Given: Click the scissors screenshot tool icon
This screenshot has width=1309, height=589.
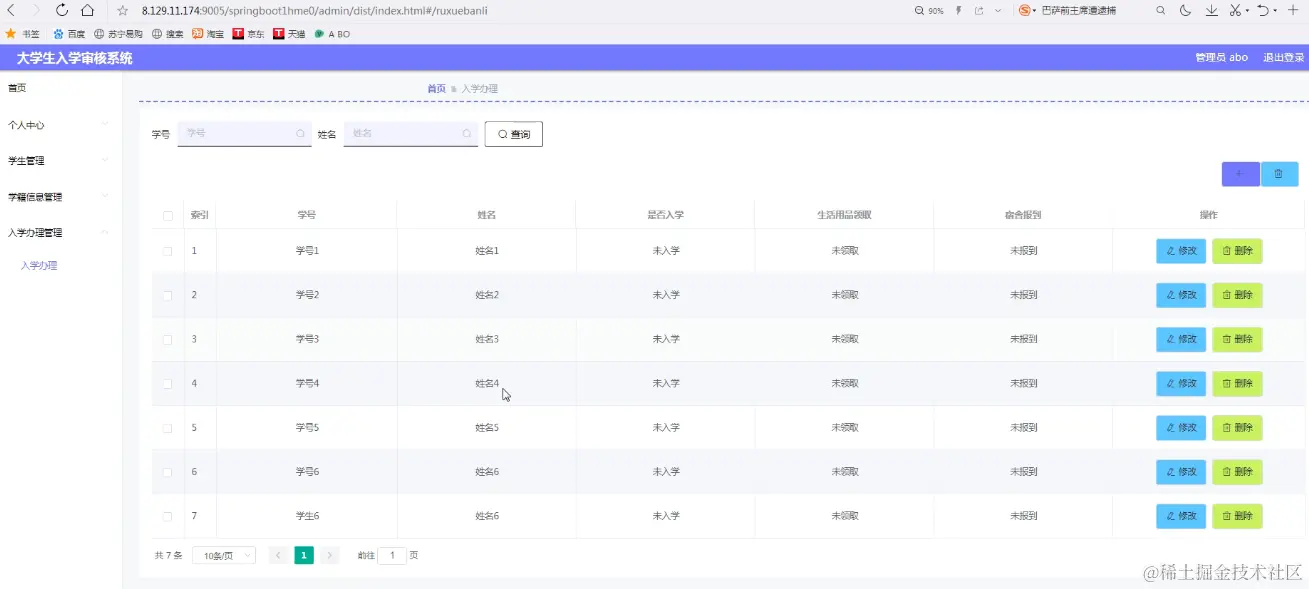Looking at the screenshot, I should click(1235, 10).
